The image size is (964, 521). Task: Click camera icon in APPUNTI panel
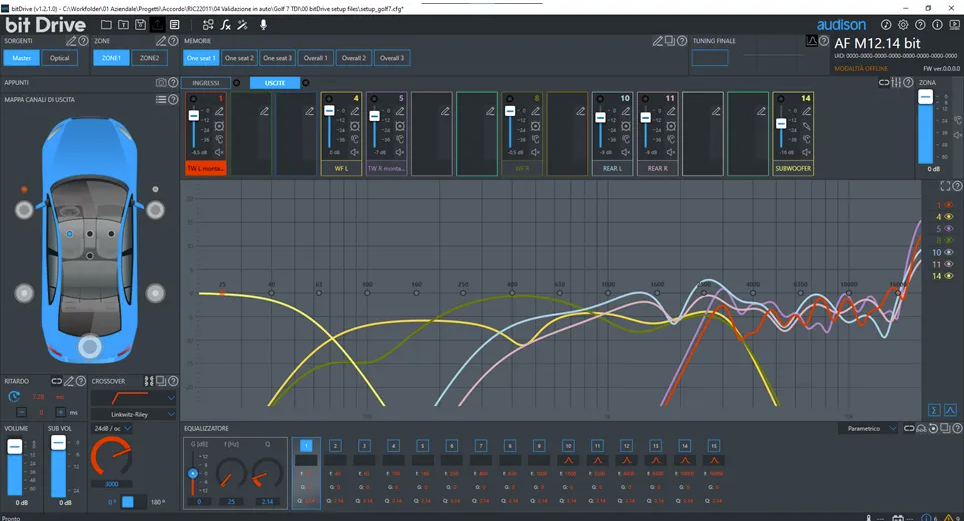click(x=161, y=82)
